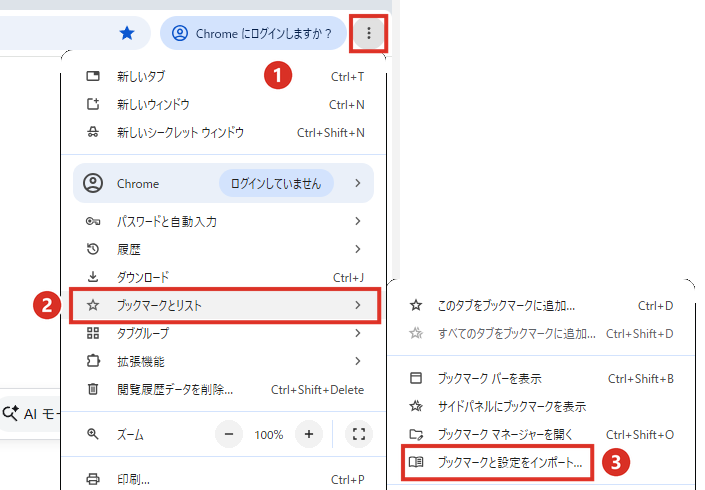705x490 pixels.
Task: Expand the Chrome profile row chevron
Action: (x=357, y=183)
